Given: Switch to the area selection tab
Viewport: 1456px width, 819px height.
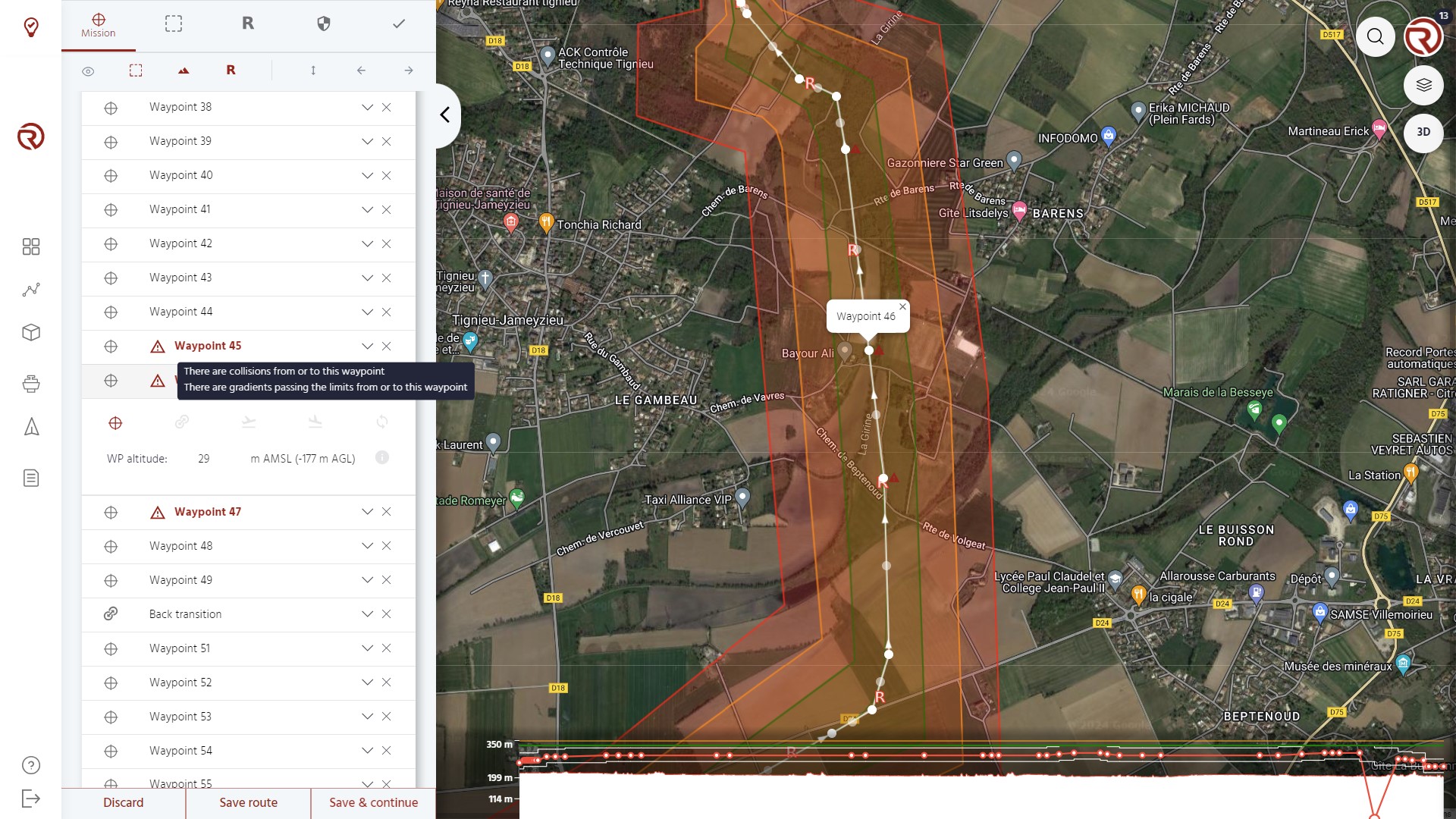Looking at the screenshot, I should pos(174,24).
